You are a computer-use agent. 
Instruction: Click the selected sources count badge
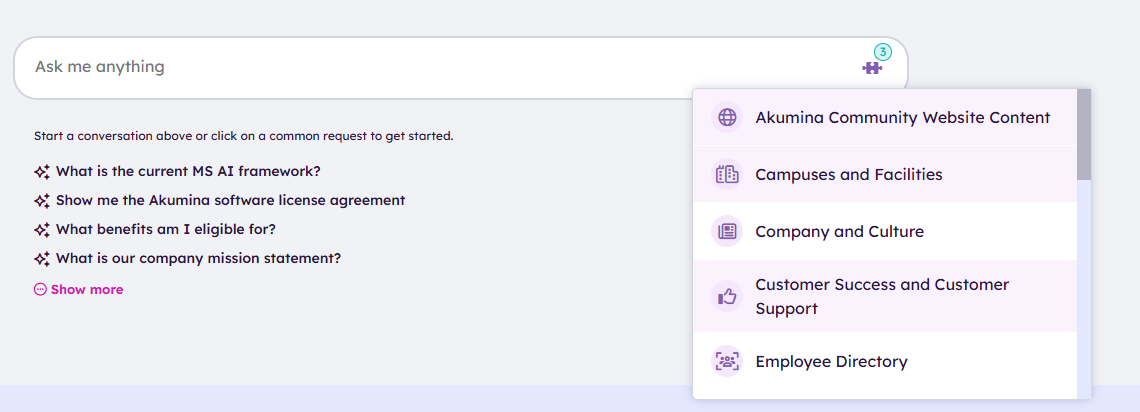(882, 52)
